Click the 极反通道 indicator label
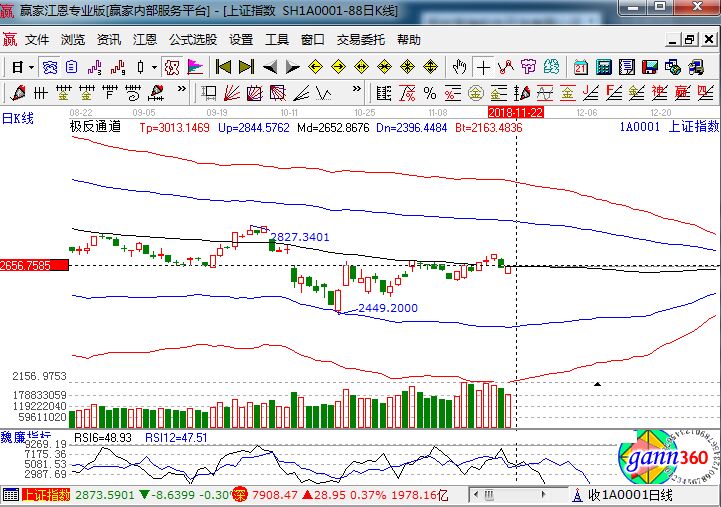721x507 pixels. click(96, 127)
